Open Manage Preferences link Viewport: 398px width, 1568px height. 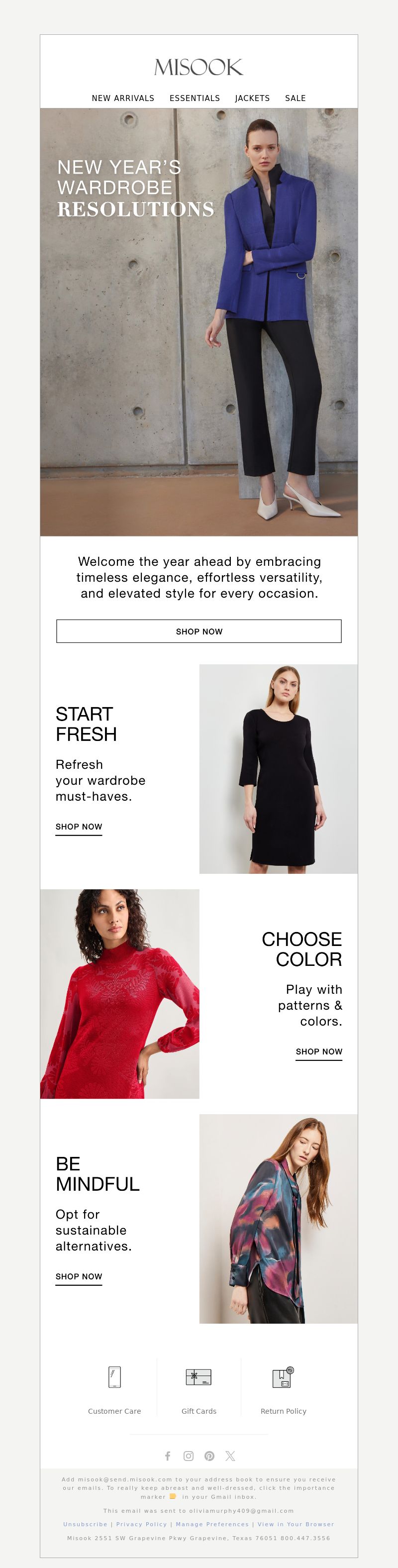[x=212, y=1524]
